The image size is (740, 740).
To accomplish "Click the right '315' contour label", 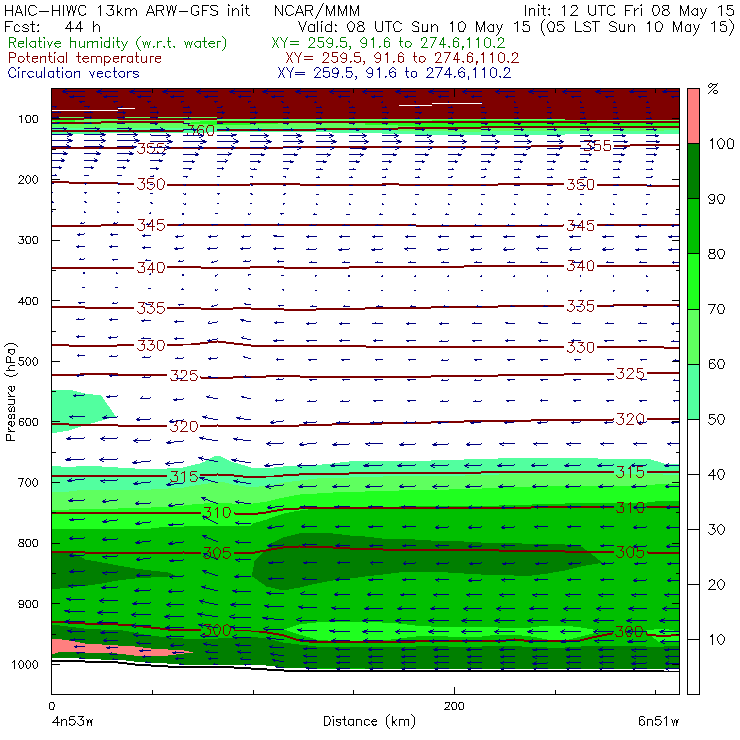I will 630,472.
